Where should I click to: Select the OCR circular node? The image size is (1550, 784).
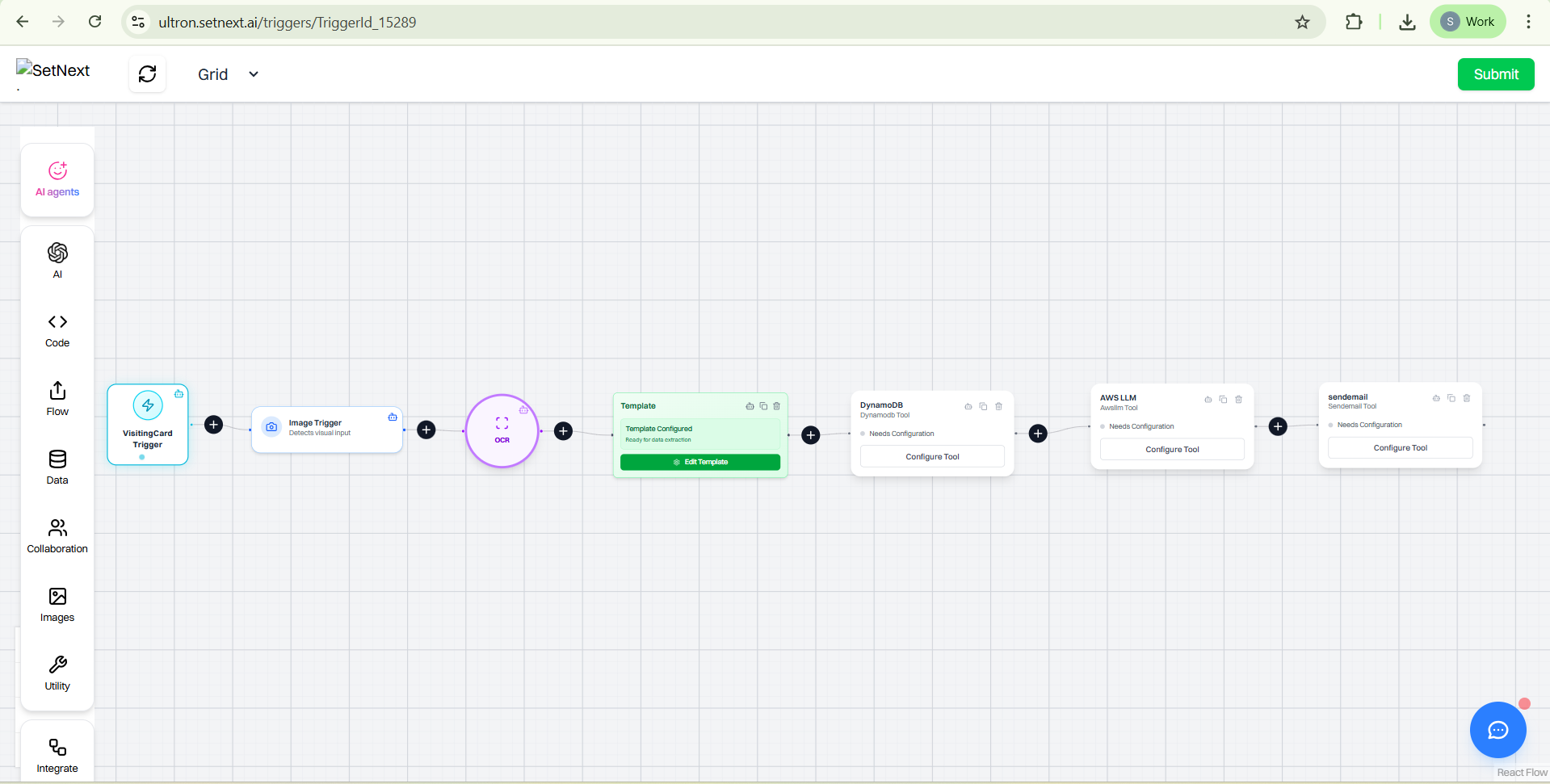(502, 430)
